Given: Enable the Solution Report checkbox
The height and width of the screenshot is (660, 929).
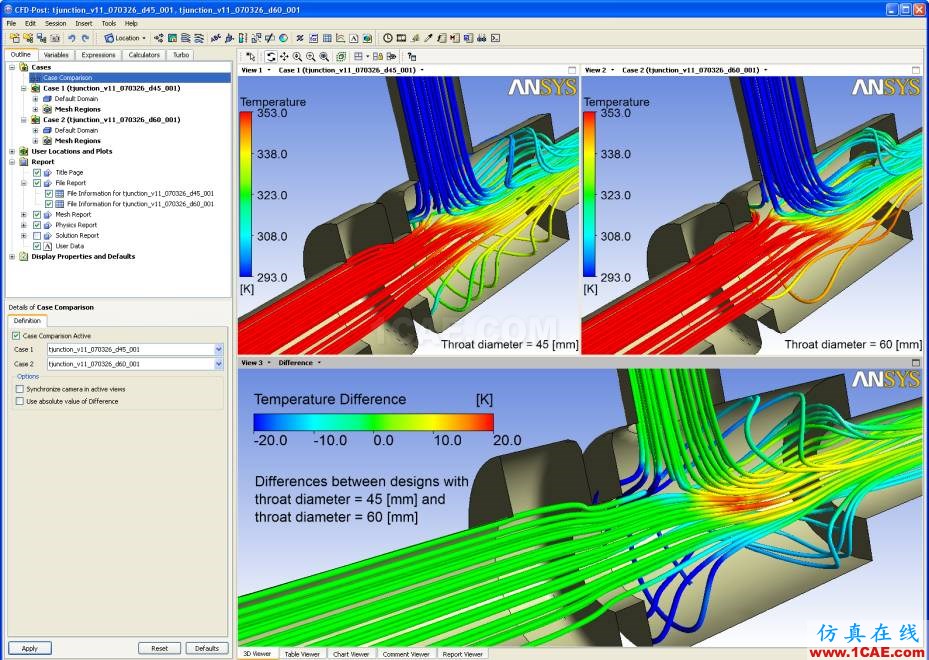Looking at the screenshot, I should point(37,236).
